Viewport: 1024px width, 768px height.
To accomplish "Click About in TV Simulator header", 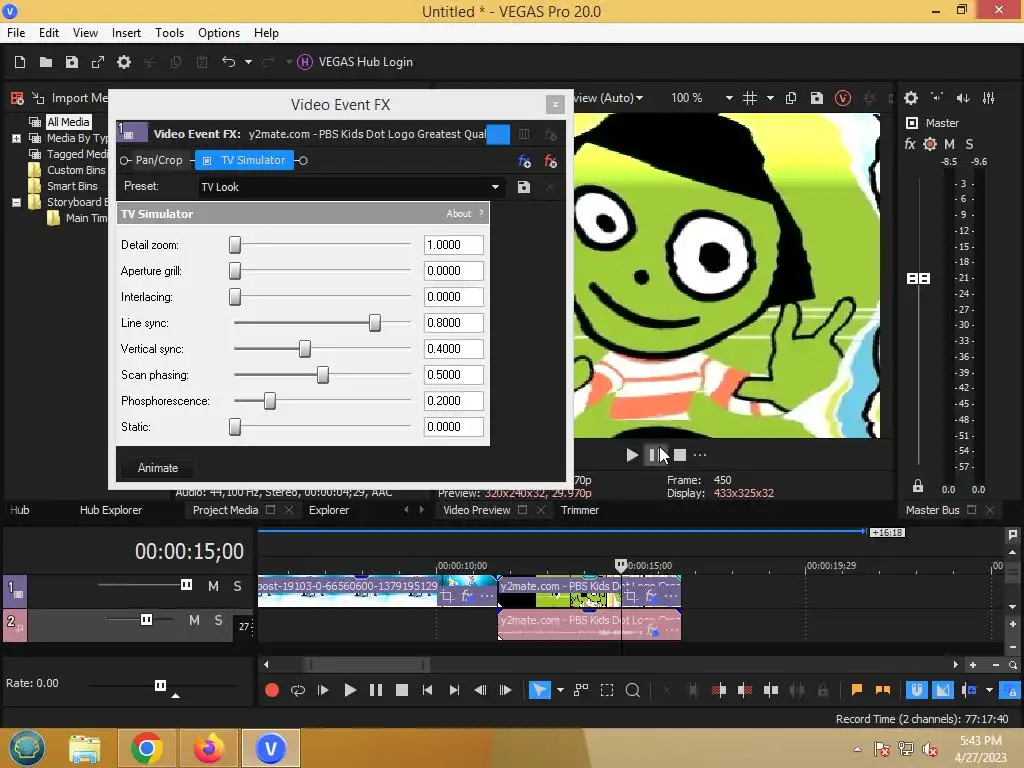I will click(458, 214).
